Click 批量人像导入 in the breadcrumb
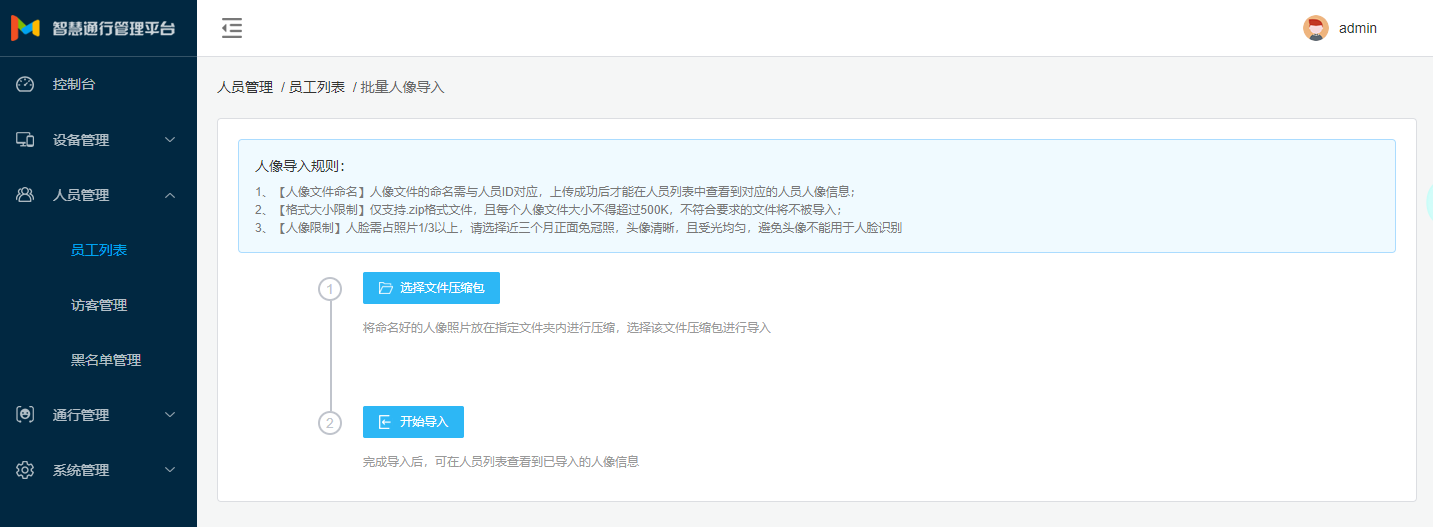This screenshot has height=527, width=1433. pos(403,87)
